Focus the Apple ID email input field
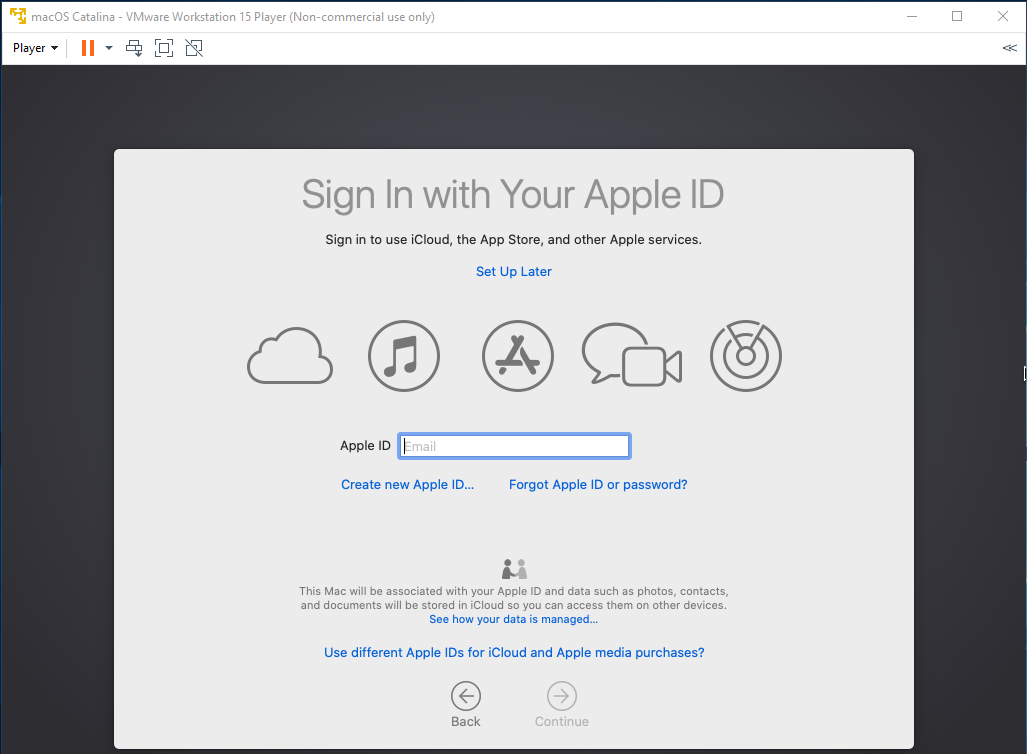The width and height of the screenshot is (1027, 754). tap(514, 446)
